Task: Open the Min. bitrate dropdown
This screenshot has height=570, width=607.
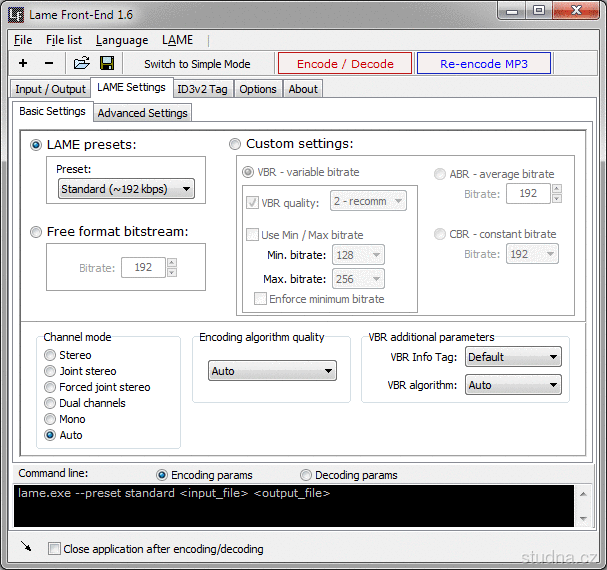Action: pyautogui.click(x=358, y=255)
